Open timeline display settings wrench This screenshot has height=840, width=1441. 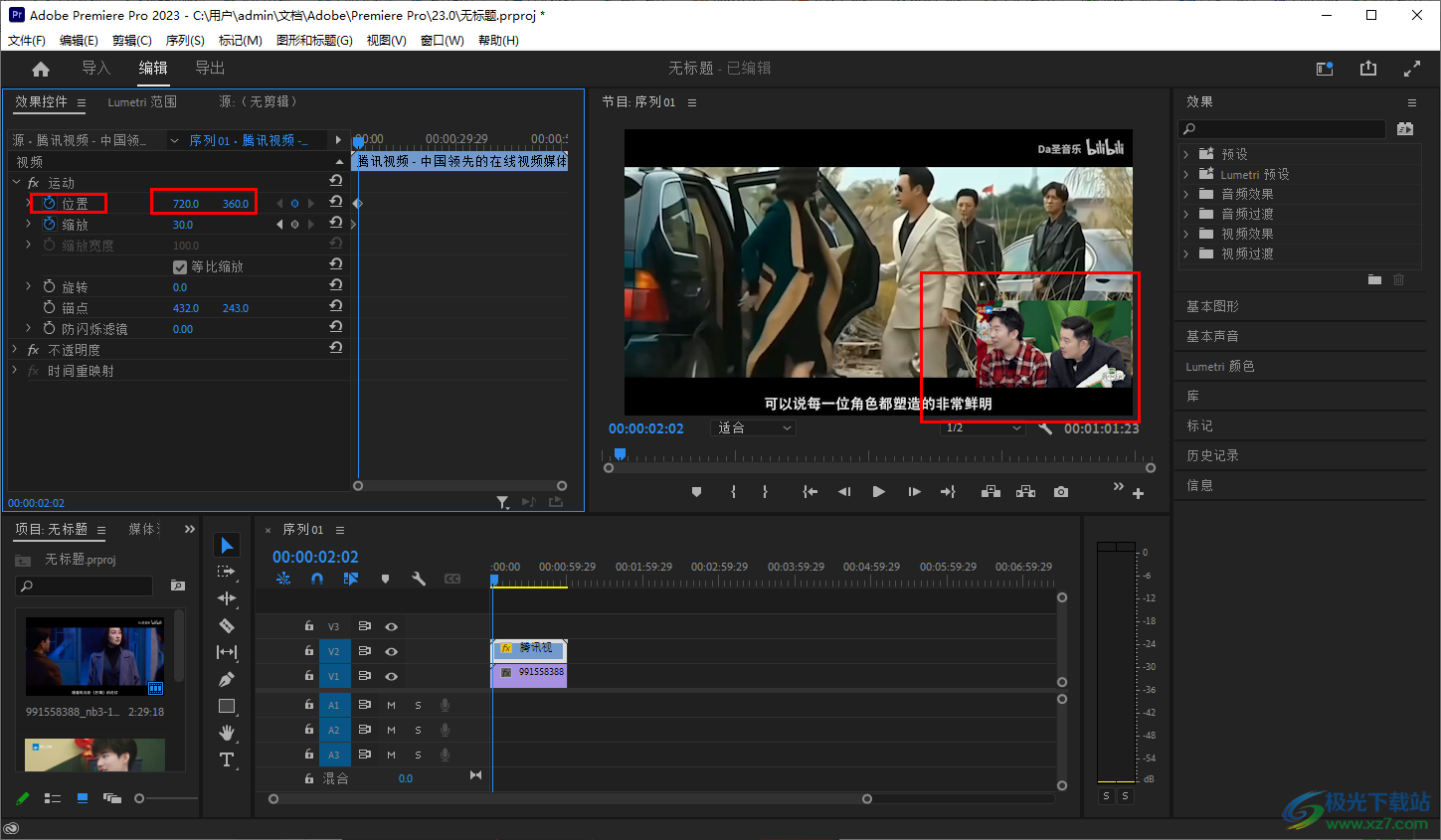coord(419,578)
